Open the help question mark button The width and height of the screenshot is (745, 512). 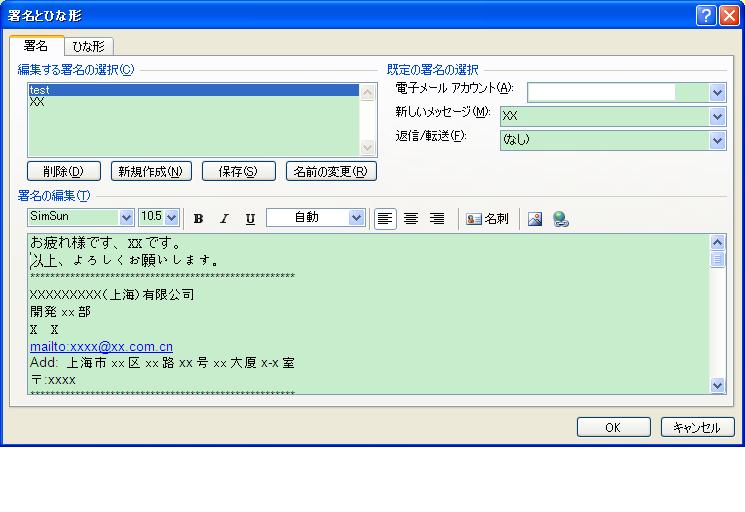[706, 16]
